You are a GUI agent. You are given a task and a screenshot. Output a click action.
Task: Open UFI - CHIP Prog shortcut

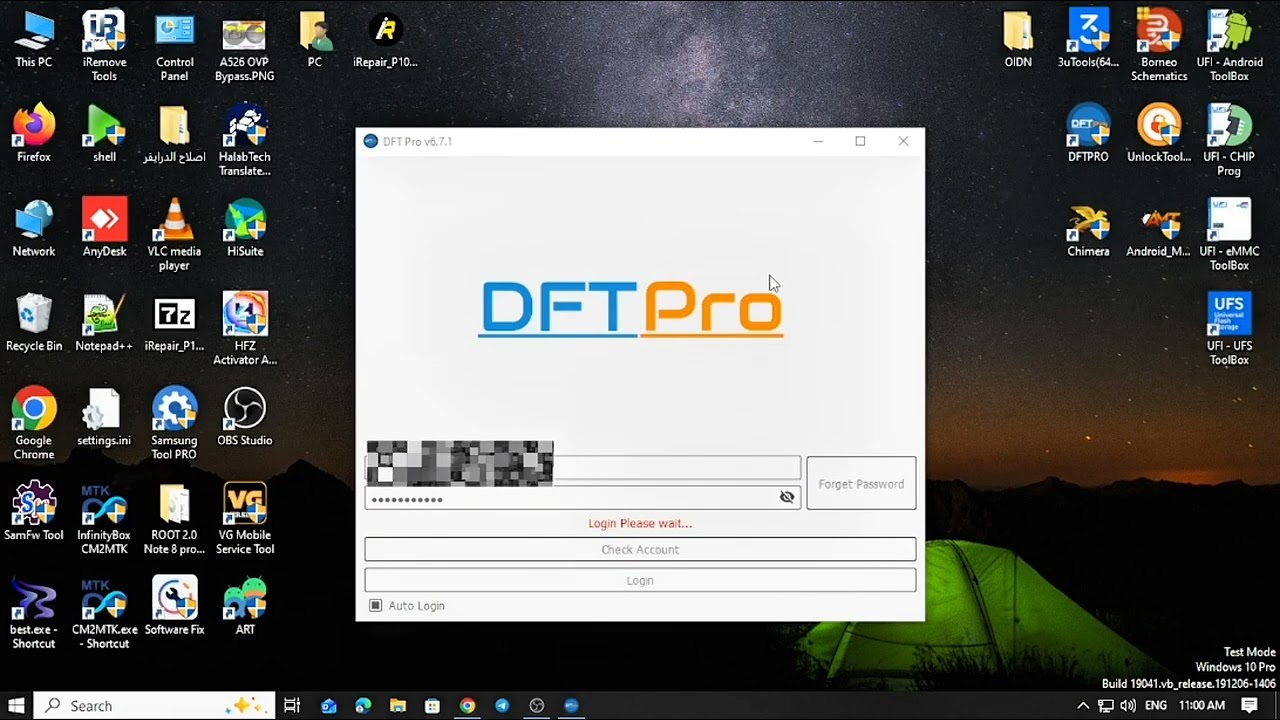1229,141
